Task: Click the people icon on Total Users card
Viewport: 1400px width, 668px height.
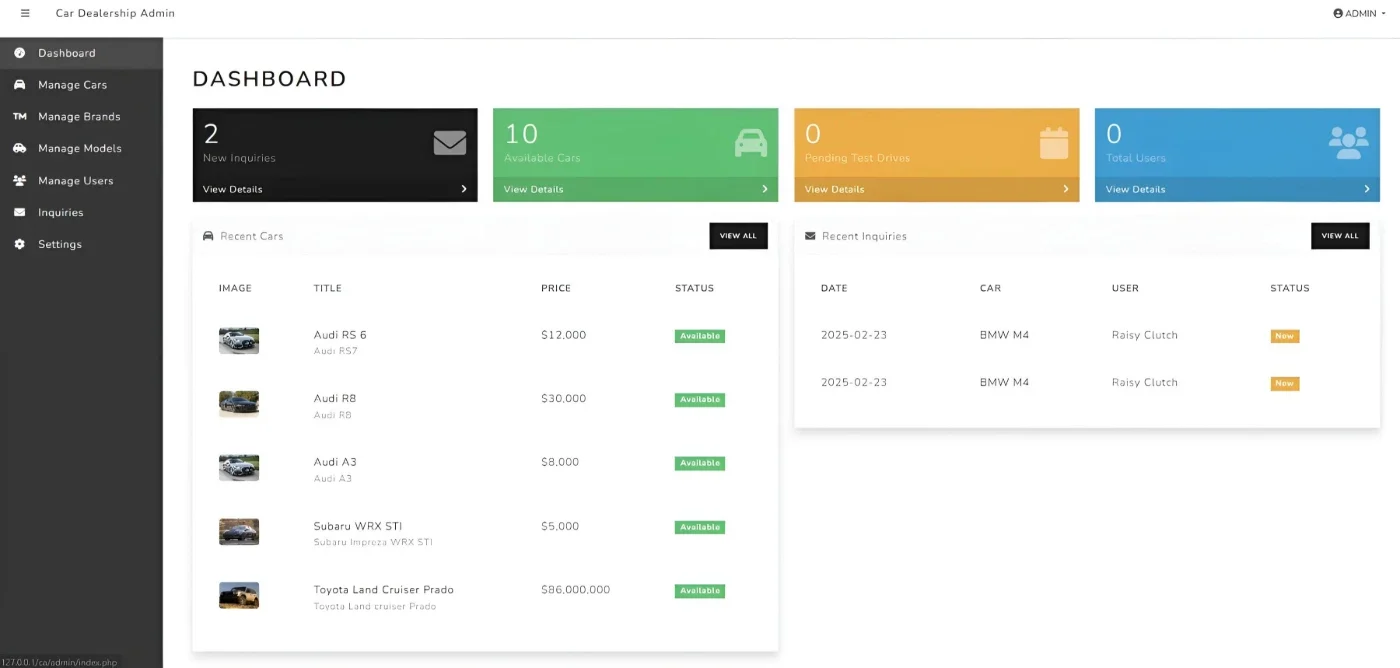Action: [1349, 143]
